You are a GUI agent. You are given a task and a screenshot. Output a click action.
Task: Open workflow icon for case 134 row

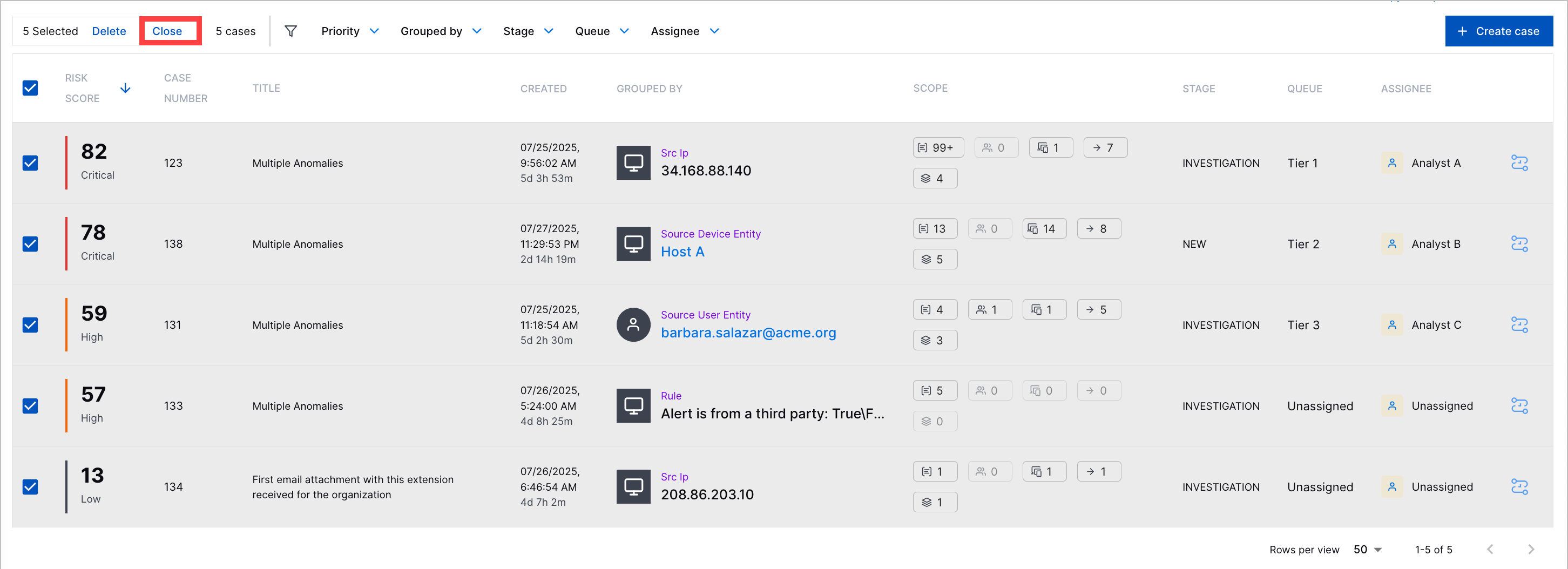point(1519,487)
